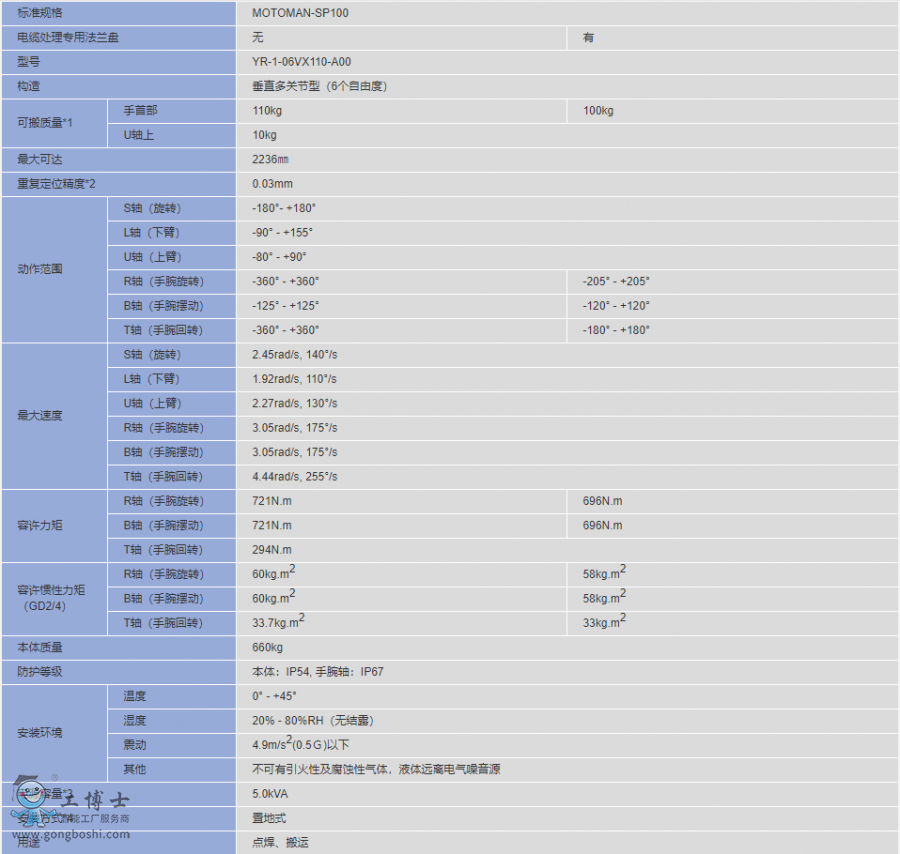Click the "容许惯性力矩 (GD2/4)" group label
The image size is (900, 854).
(51, 598)
